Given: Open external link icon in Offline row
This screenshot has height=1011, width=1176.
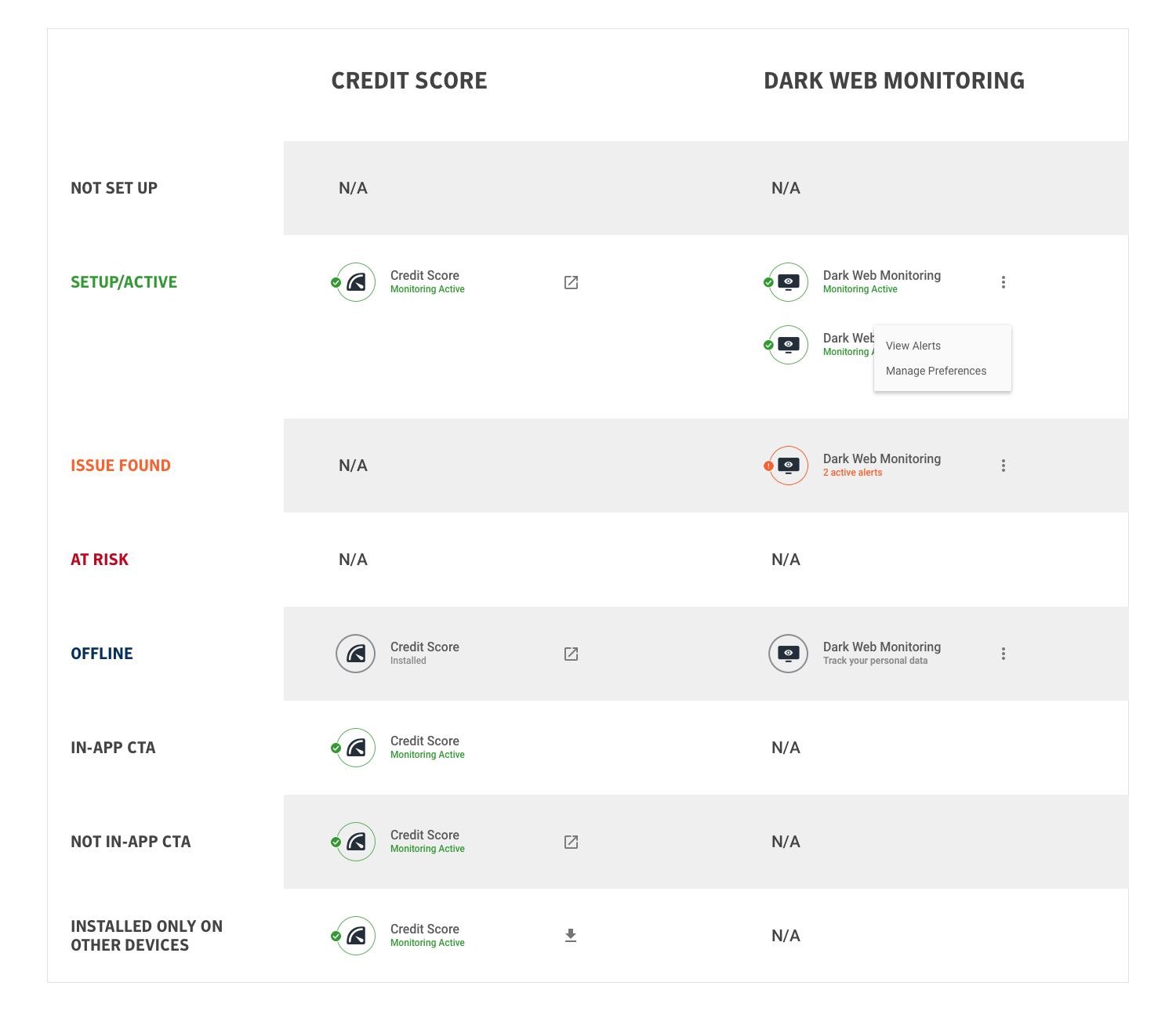Looking at the screenshot, I should pyautogui.click(x=571, y=654).
